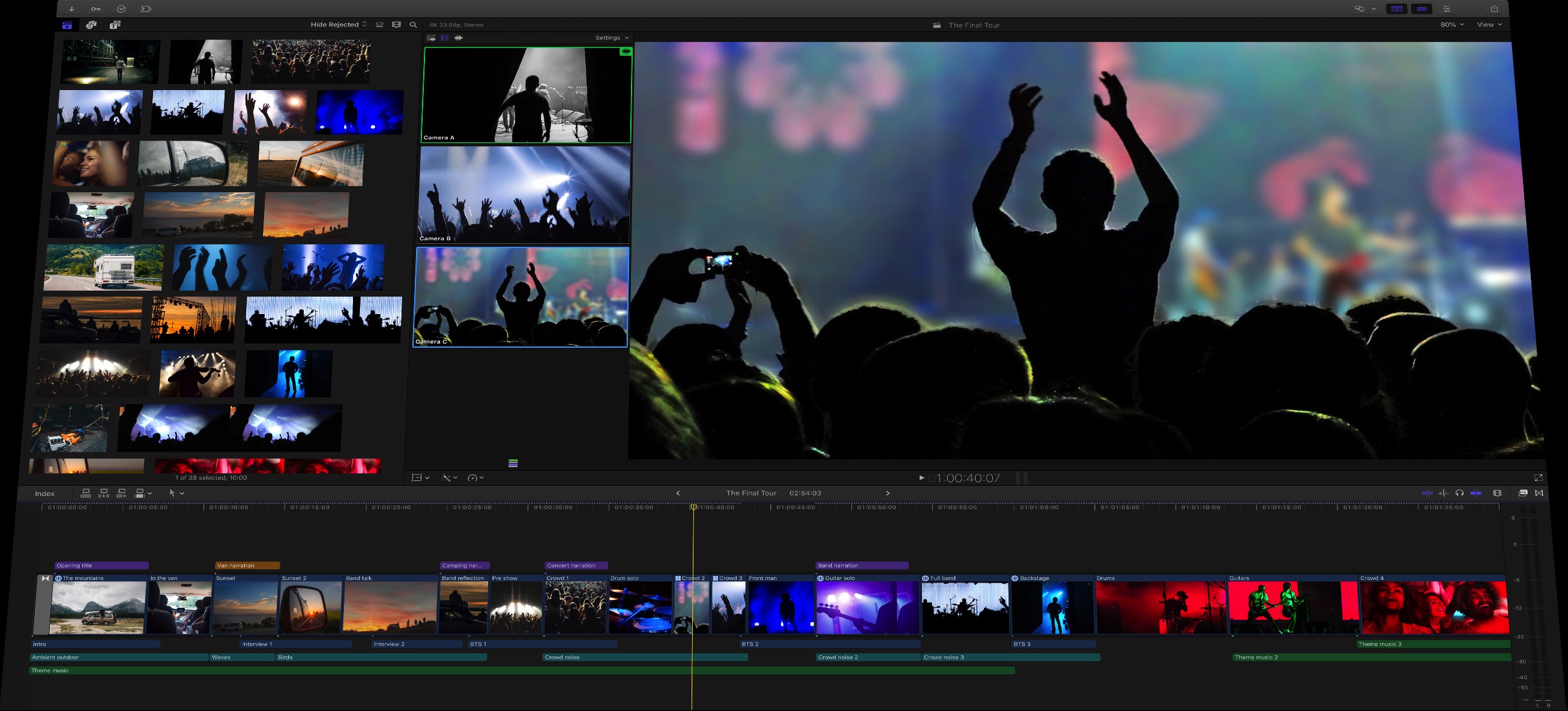Open the Background Tasks checkmark icon

click(121, 9)
